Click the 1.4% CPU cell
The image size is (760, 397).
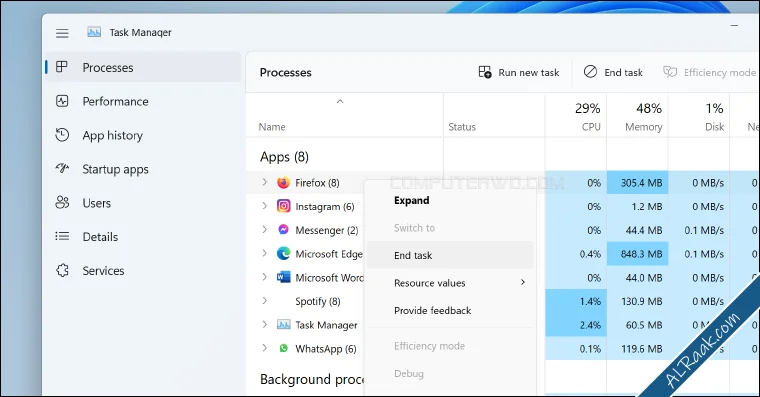coord(576,302)
